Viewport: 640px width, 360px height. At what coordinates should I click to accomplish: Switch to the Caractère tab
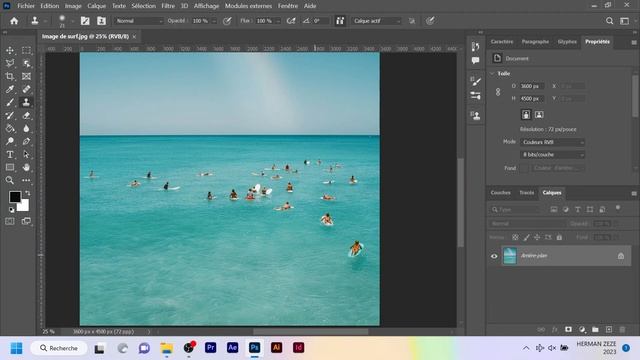(x=502, y=42)
